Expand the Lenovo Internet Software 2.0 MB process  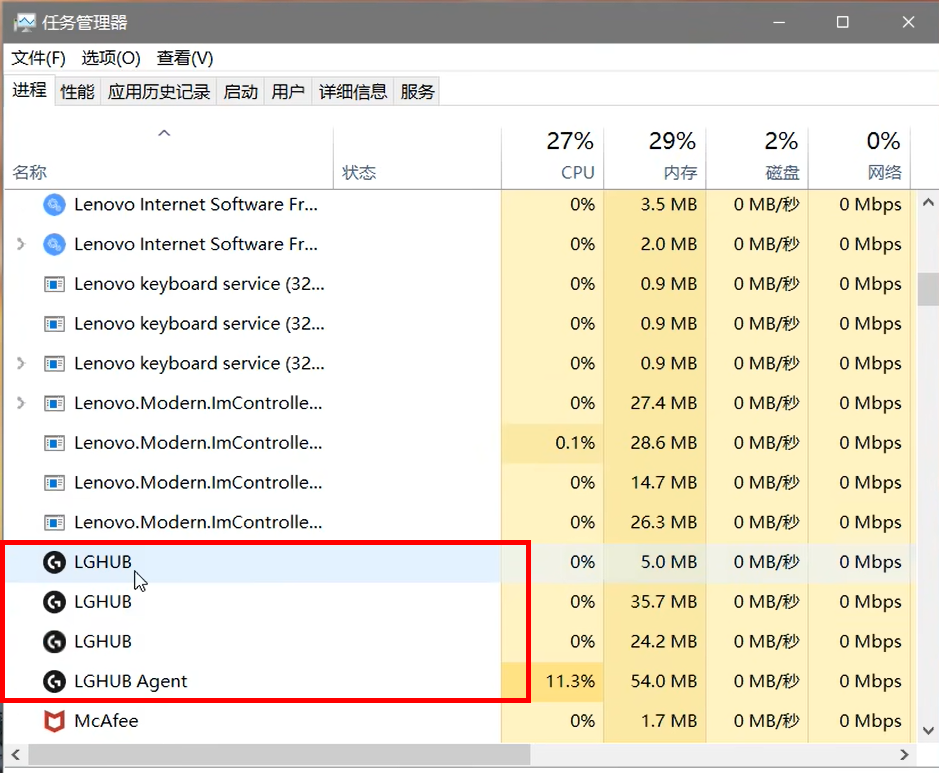pos(21,244)
